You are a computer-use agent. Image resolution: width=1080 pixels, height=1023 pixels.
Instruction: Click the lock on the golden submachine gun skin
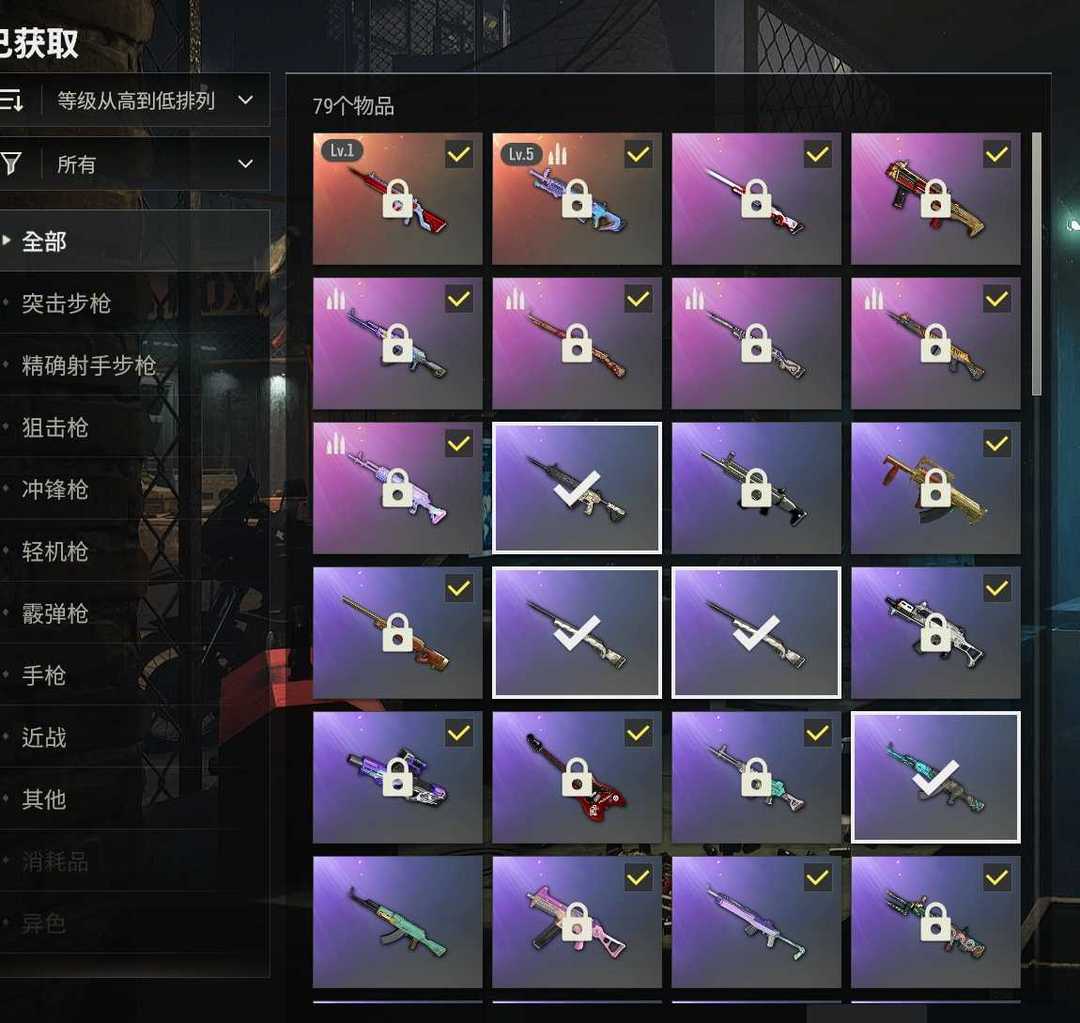935,488
